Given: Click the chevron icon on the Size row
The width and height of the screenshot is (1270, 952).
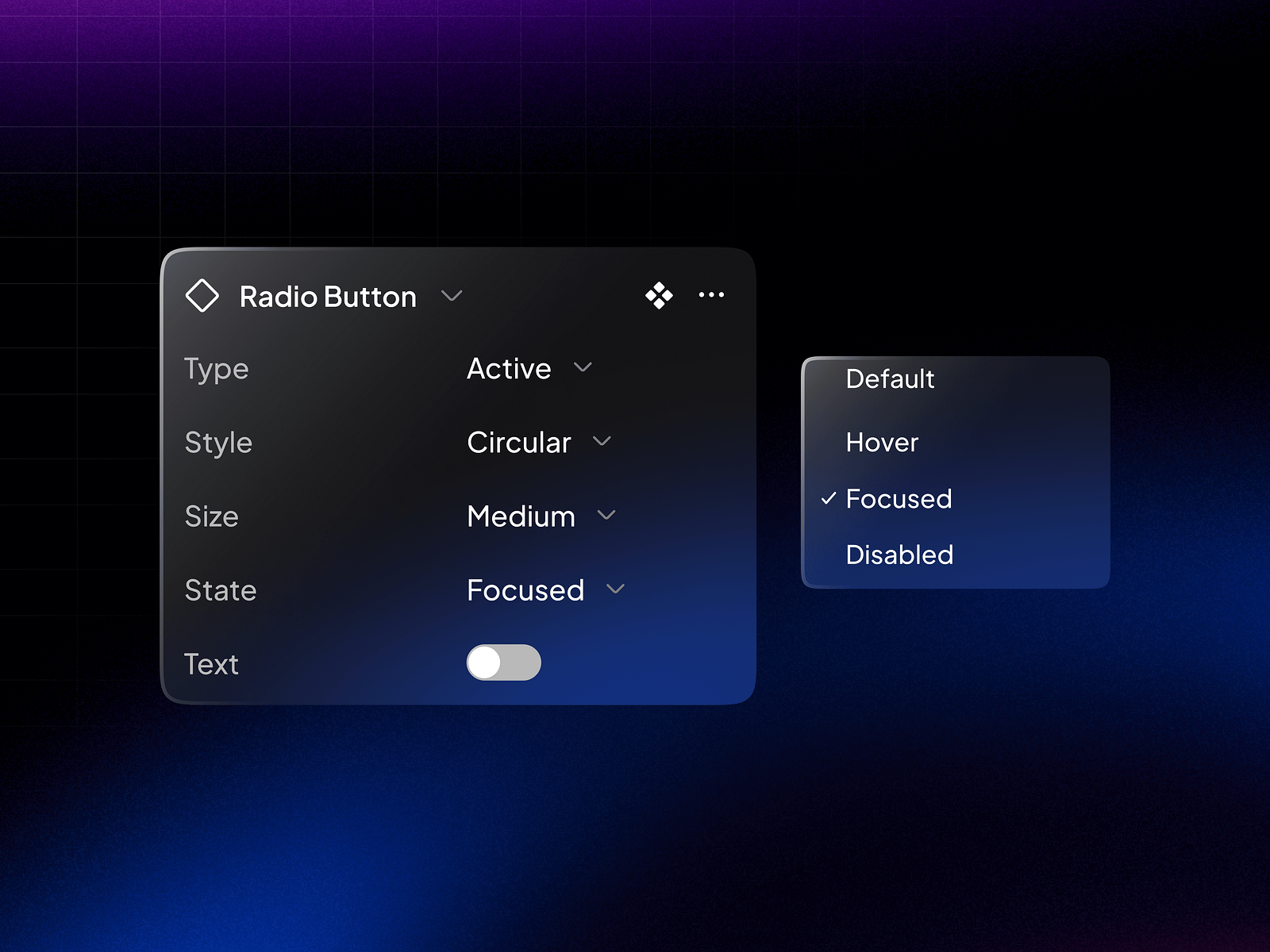Looking at the screenshot, I should pyautogui.click(x=607, y=516).
